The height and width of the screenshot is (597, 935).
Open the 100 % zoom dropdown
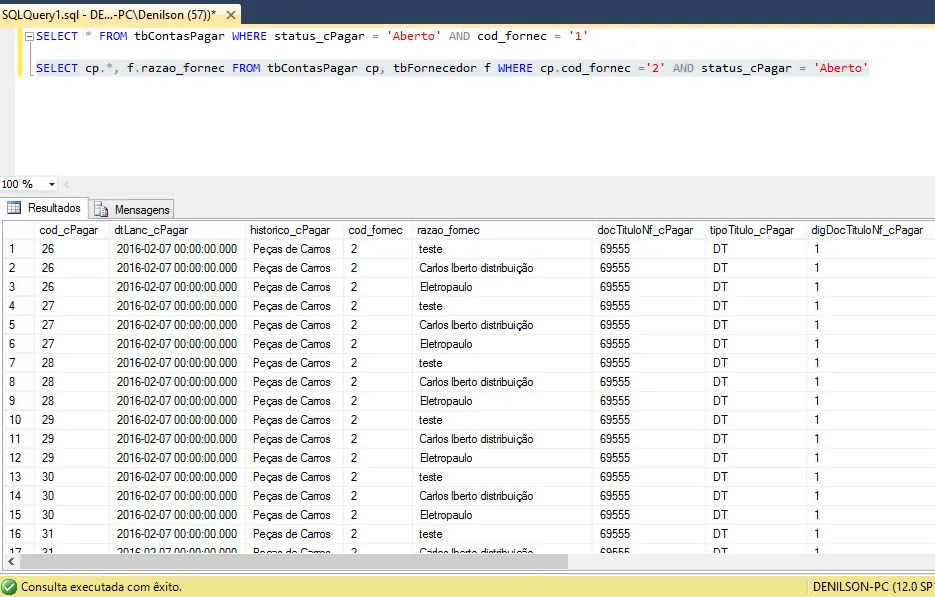click(52, 184)
